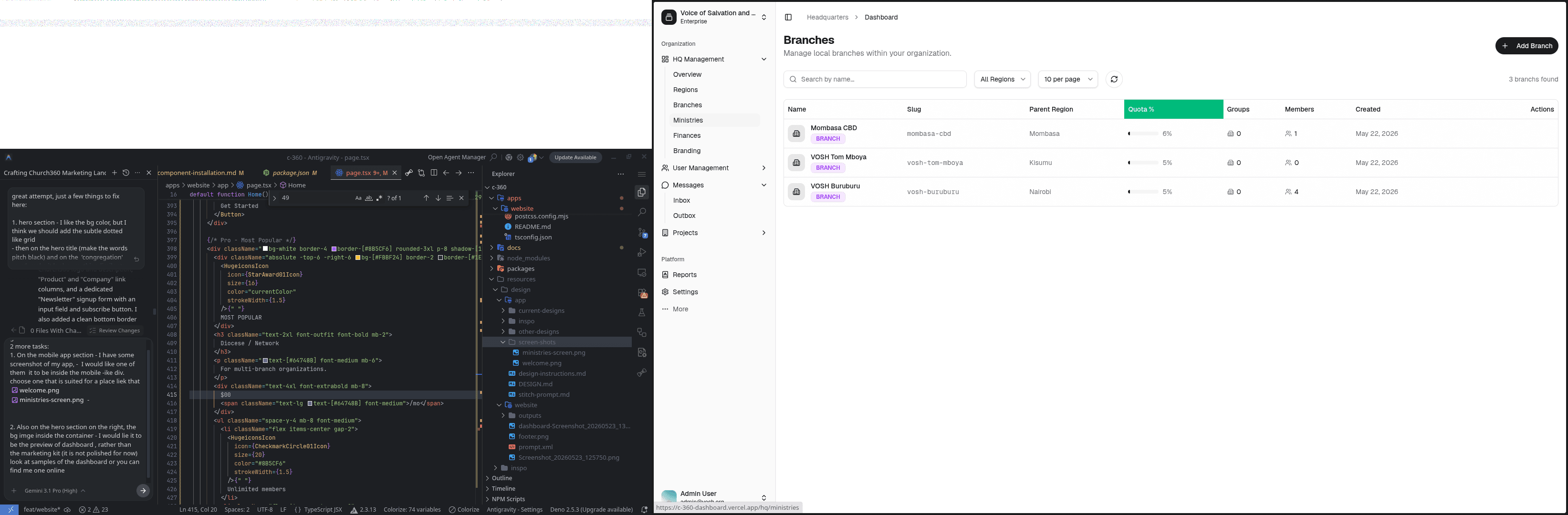Open welcome.png in Explorer
Image resolution: width=1568 pixels, height=515 pixels.
(541, 364)
